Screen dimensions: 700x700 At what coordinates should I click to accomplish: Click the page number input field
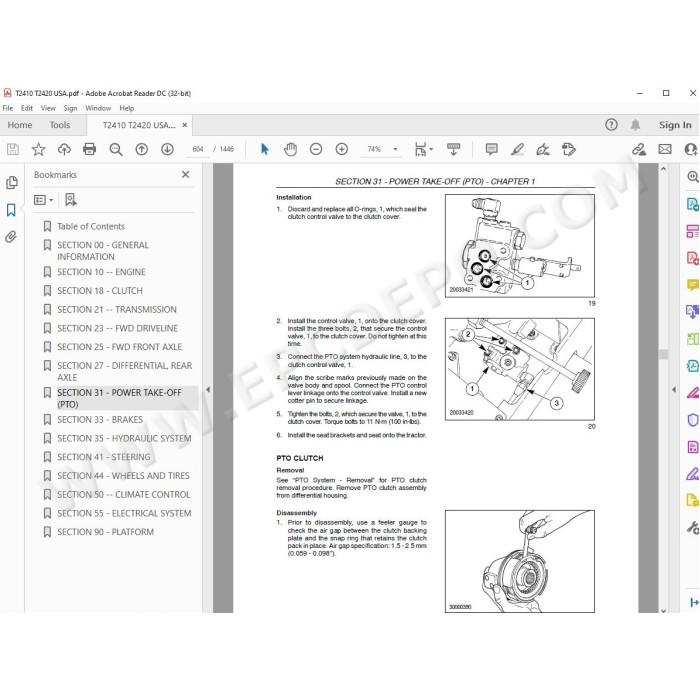pos(197,149)
